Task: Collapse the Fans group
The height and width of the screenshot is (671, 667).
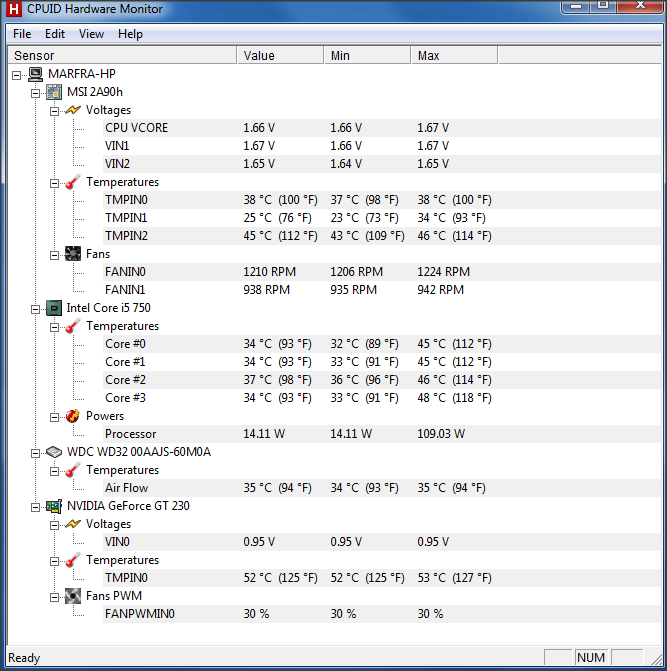Action: (54, 255)
